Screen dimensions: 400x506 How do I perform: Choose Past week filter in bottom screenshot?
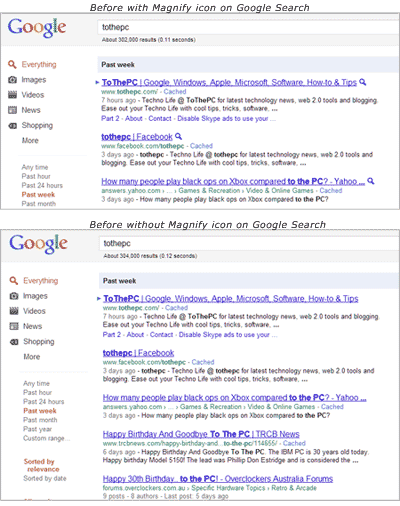(40, 411)
